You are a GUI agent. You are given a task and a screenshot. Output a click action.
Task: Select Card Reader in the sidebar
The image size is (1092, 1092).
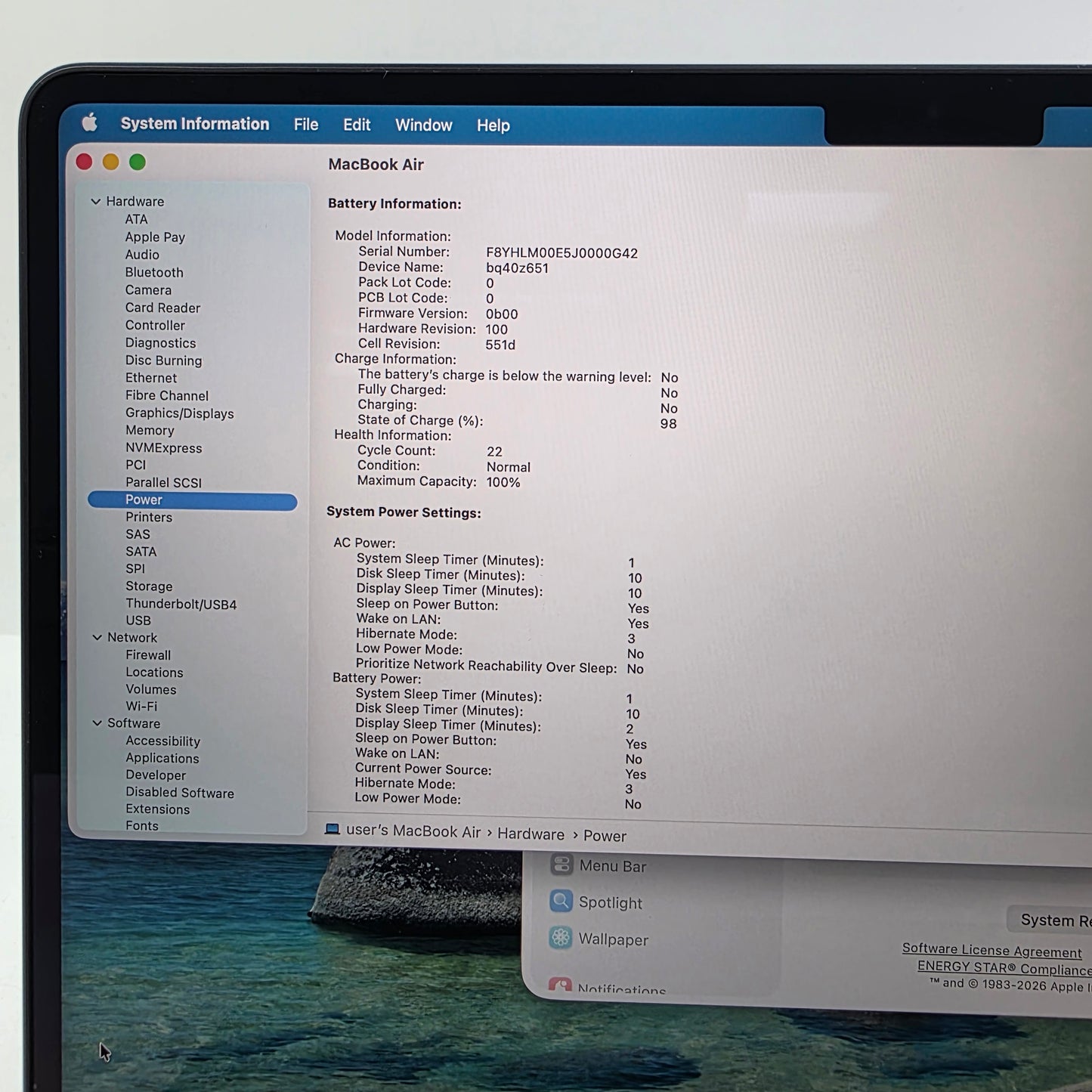point(162,308)
